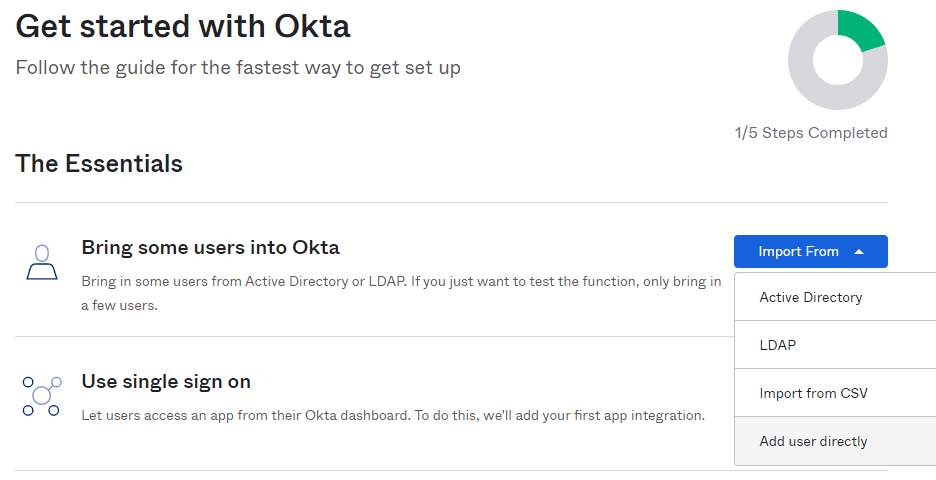Click The Essentials section heading

pyautogui.click(x=99, y=164)
